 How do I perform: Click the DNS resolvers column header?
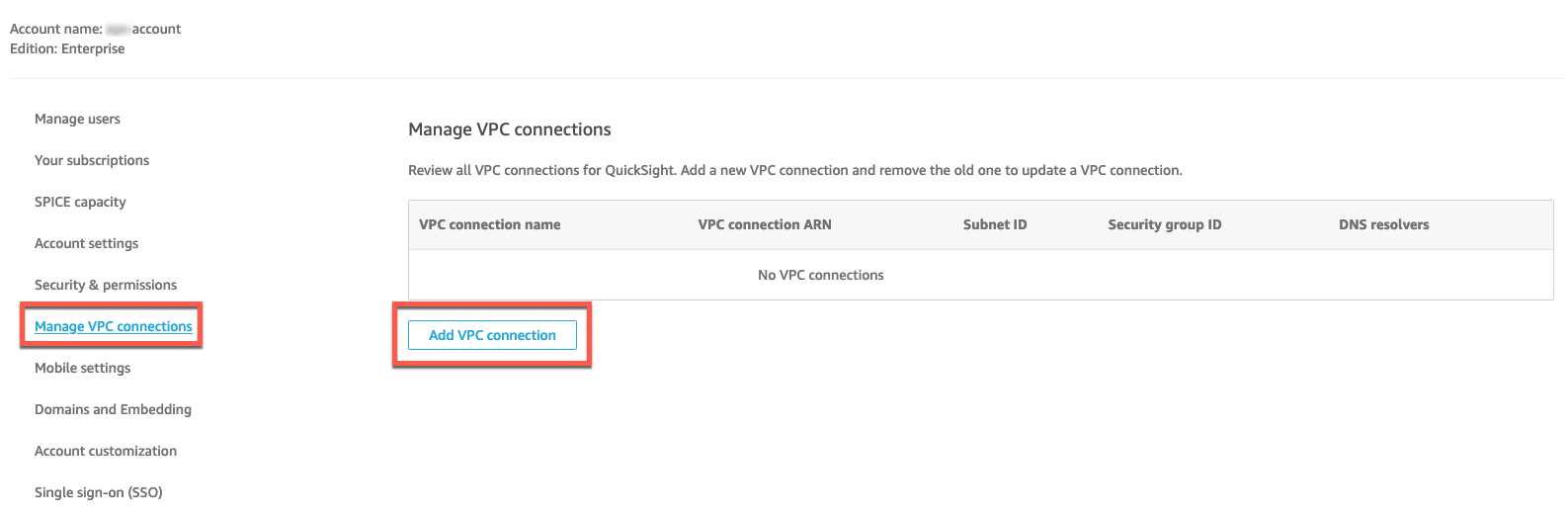click(1383, 224)
